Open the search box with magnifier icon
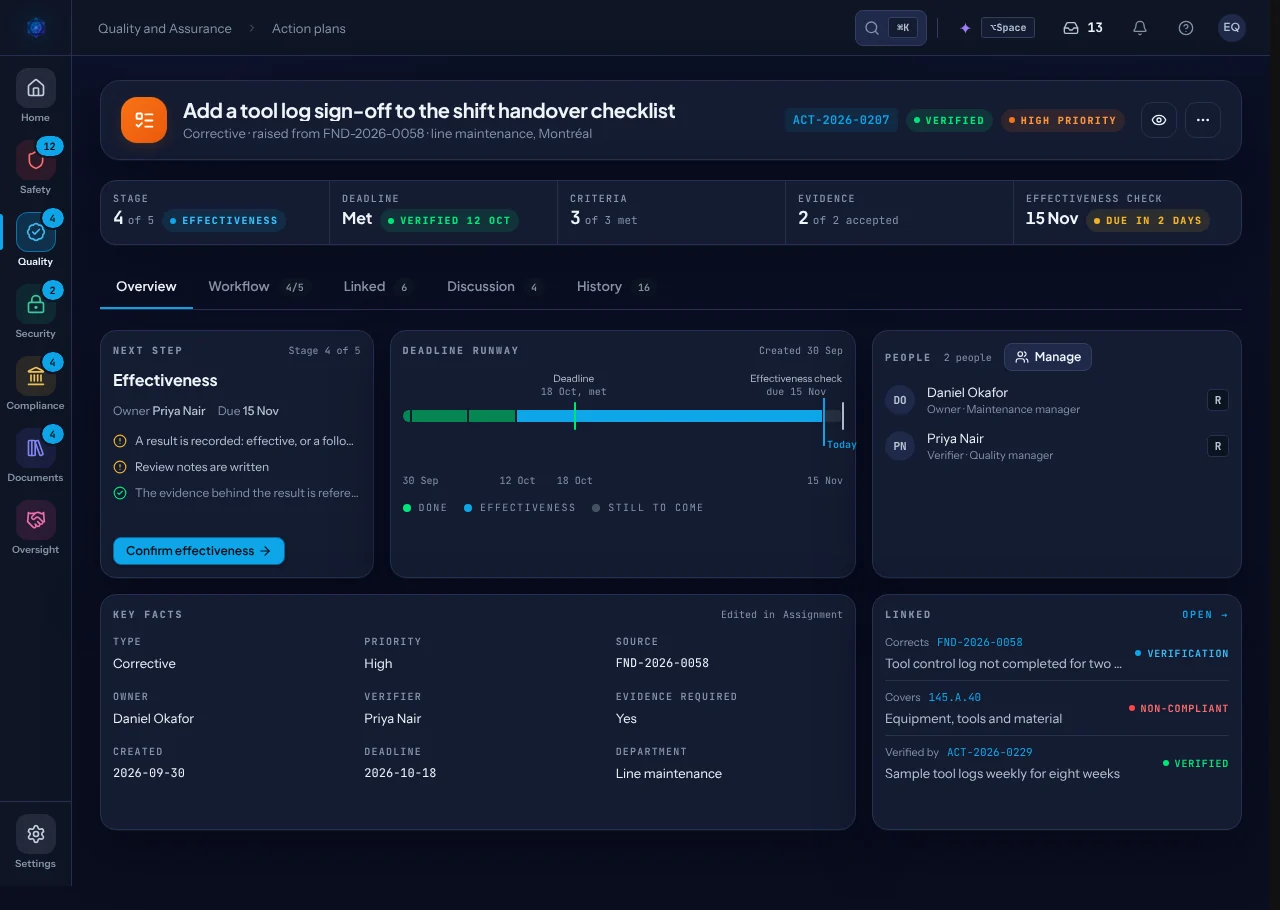Viewport: 1280px width, 910px height. pos(891,28)
